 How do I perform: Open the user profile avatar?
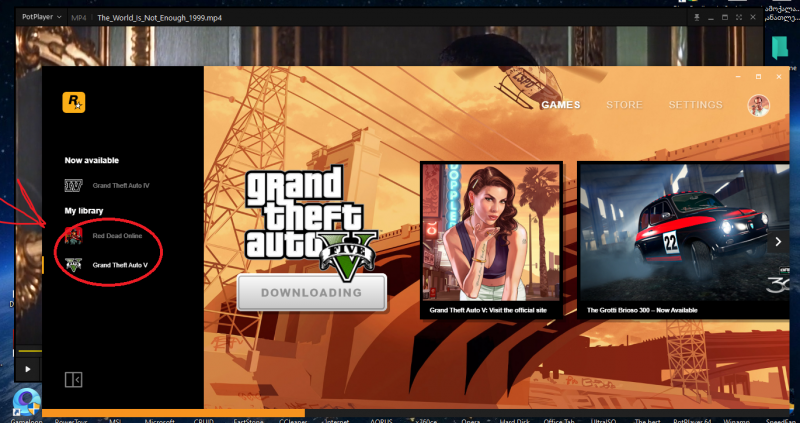[x=758, y=105]
